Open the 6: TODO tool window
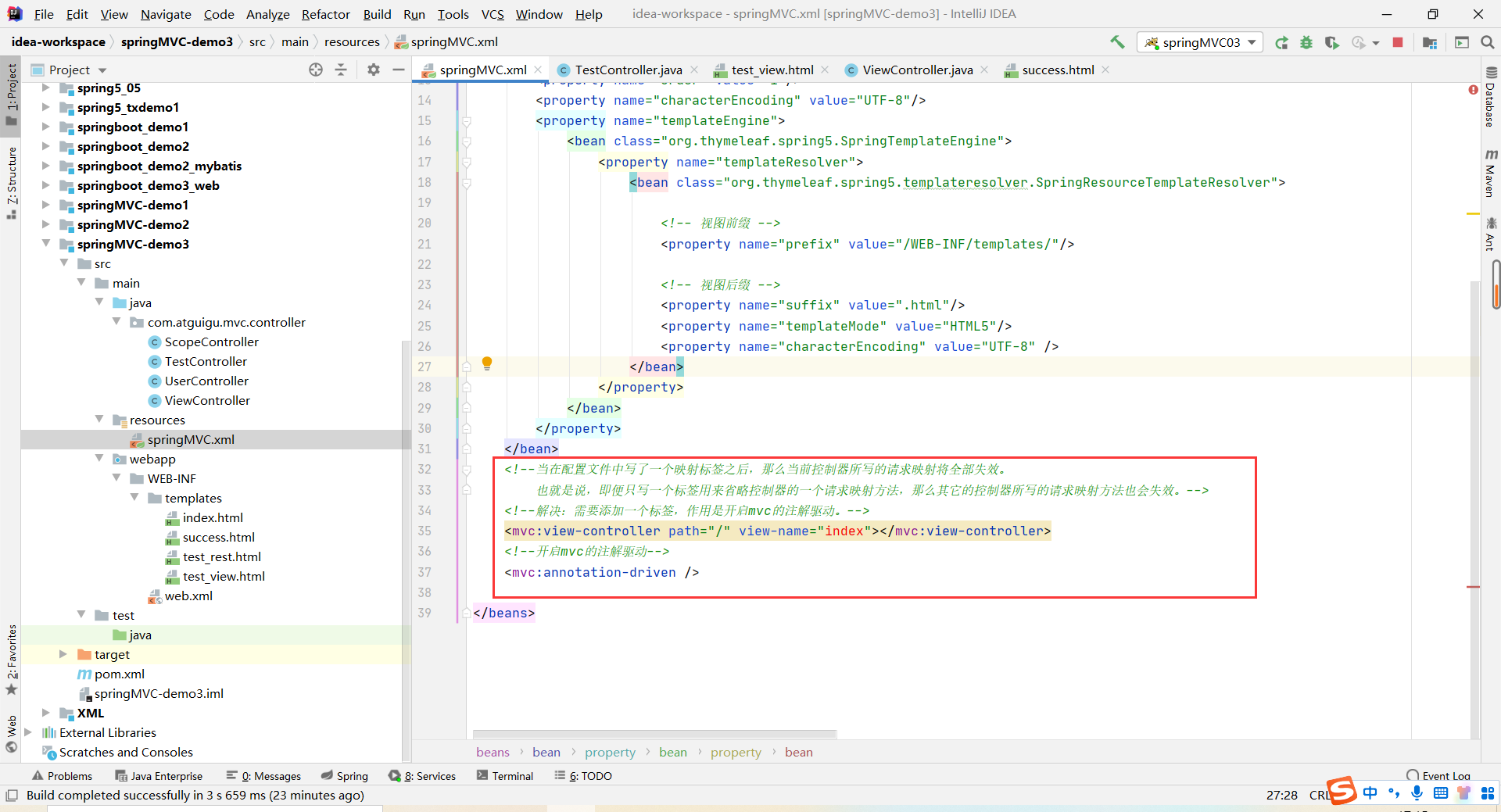The image size is (1501, 812). coord(583,776)
